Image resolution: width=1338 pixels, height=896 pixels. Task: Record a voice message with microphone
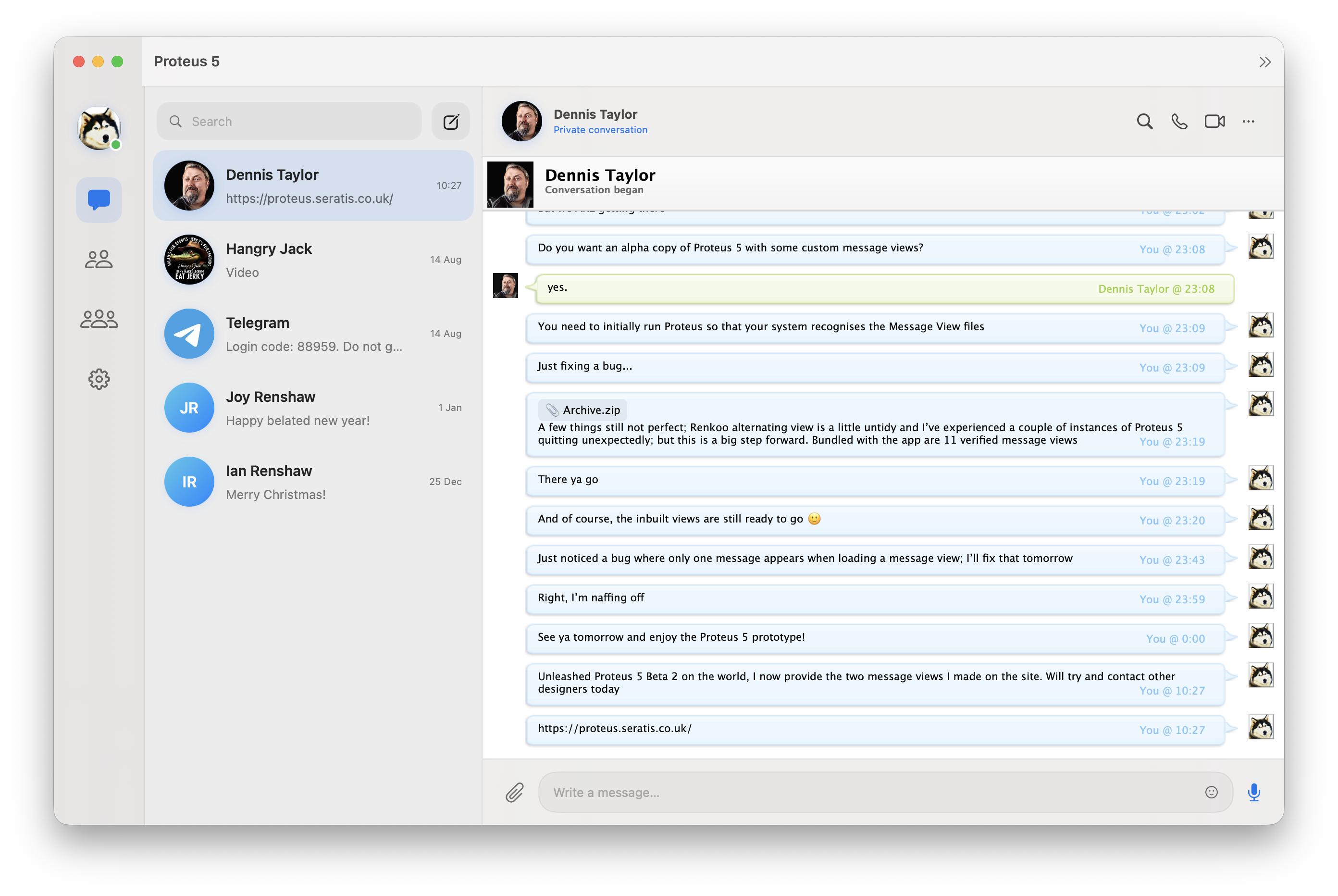pos(1254,792)
